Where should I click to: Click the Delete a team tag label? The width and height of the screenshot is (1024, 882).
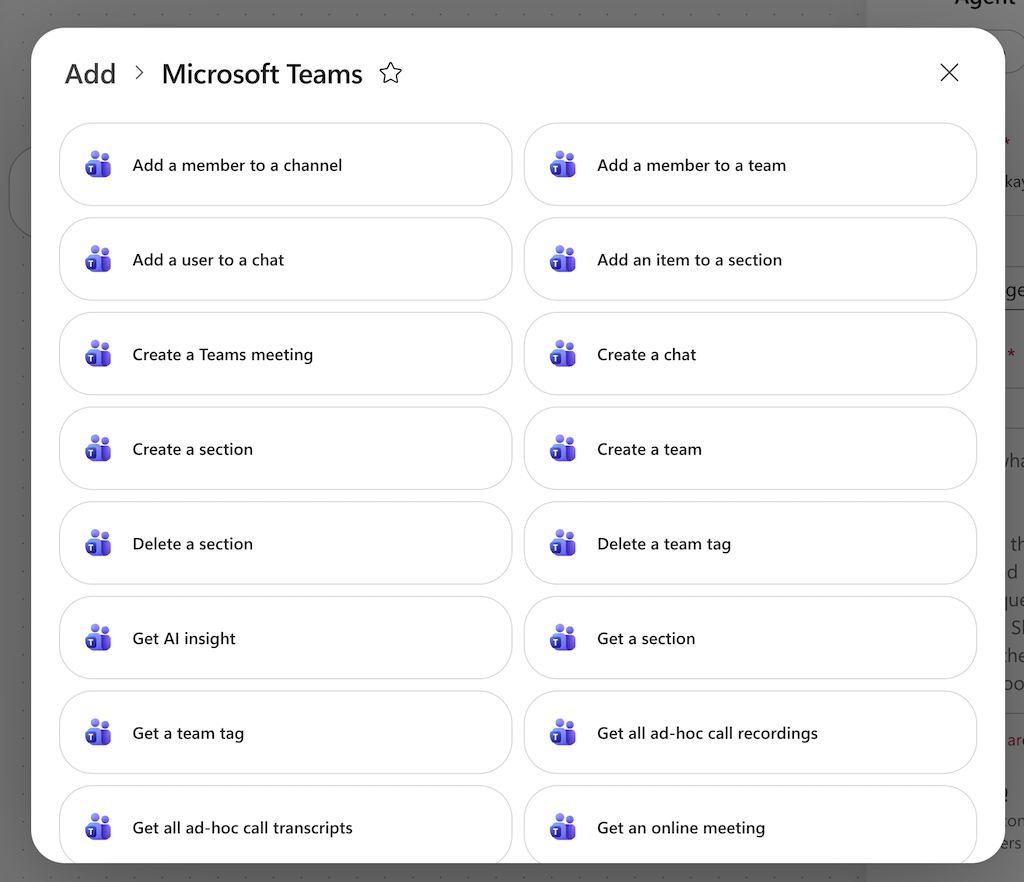664,544
